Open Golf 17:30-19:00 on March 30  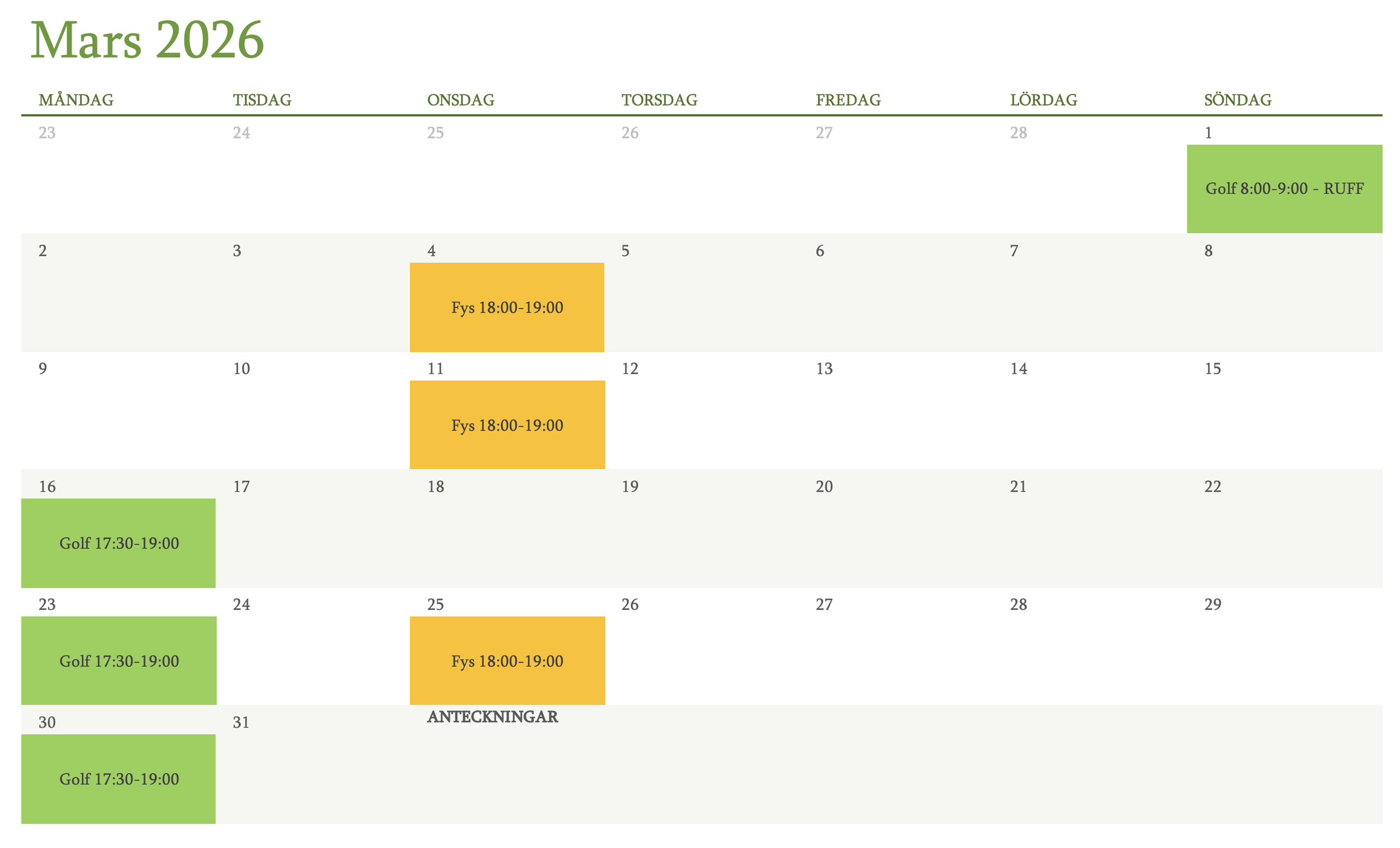coord(119,779)
